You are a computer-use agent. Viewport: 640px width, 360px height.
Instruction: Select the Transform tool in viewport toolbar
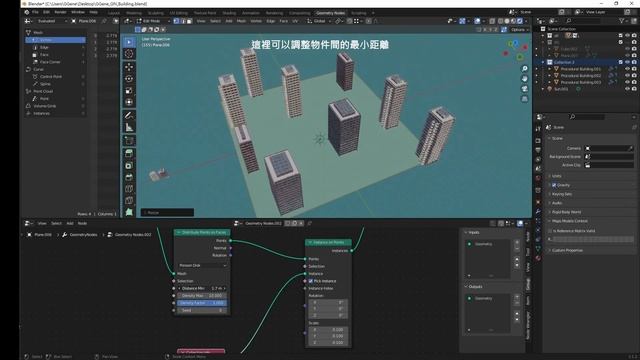coord(129,102)
